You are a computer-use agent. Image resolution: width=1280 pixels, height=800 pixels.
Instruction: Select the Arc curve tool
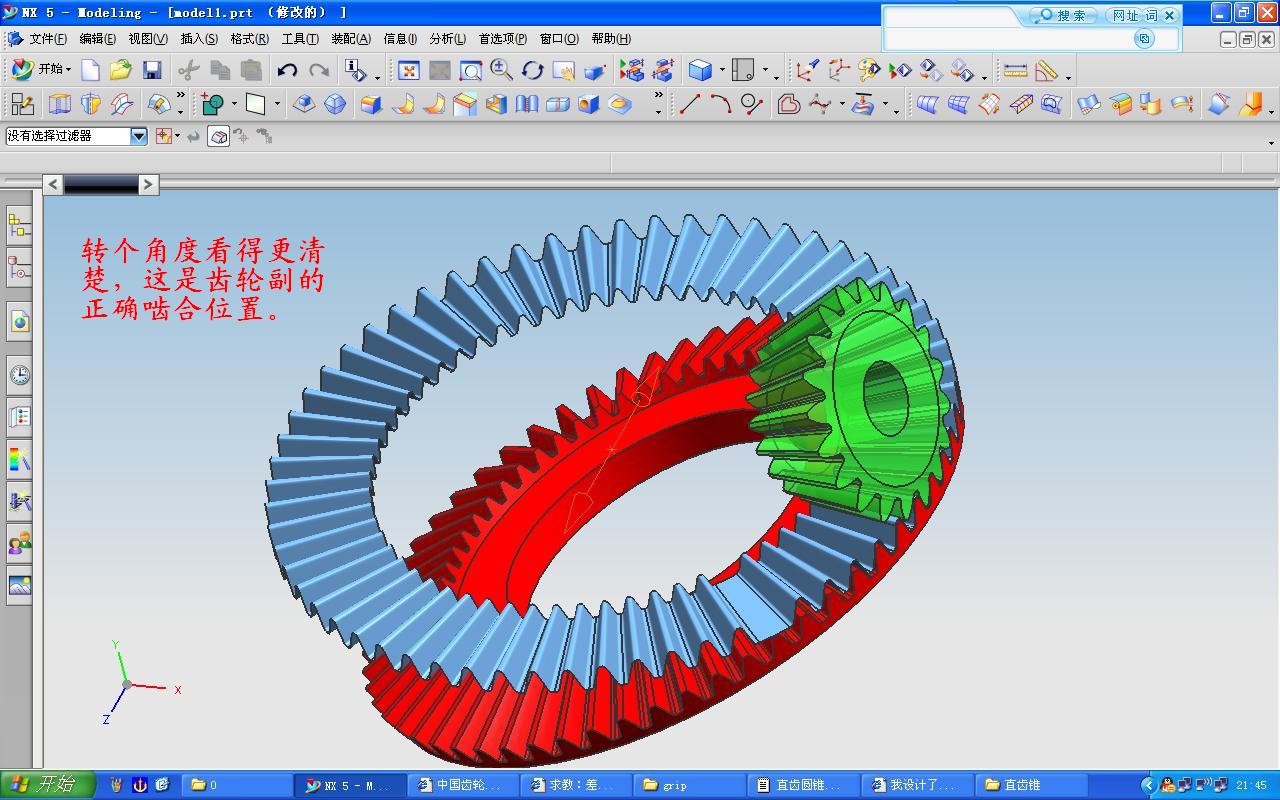click(720, 104)
